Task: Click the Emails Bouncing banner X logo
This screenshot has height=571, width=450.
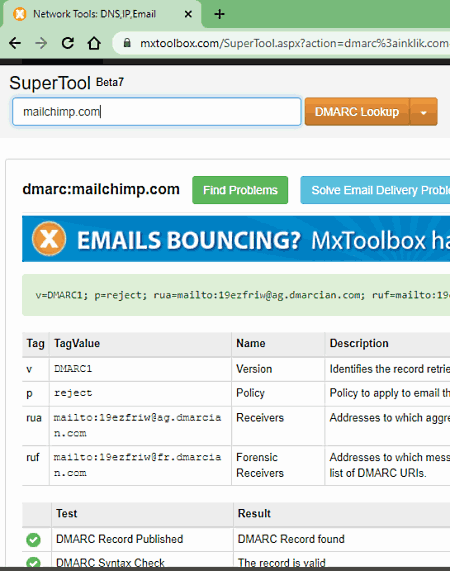Action: tap(49, 239)
